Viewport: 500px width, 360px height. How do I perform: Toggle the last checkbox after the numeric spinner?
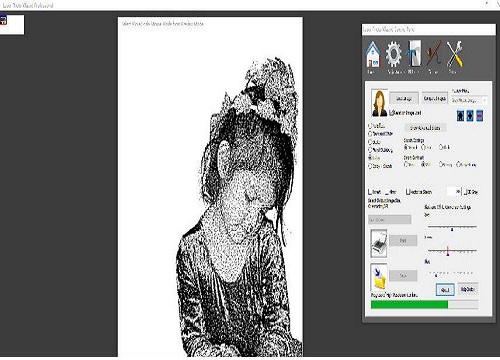(x=466, y=192)
